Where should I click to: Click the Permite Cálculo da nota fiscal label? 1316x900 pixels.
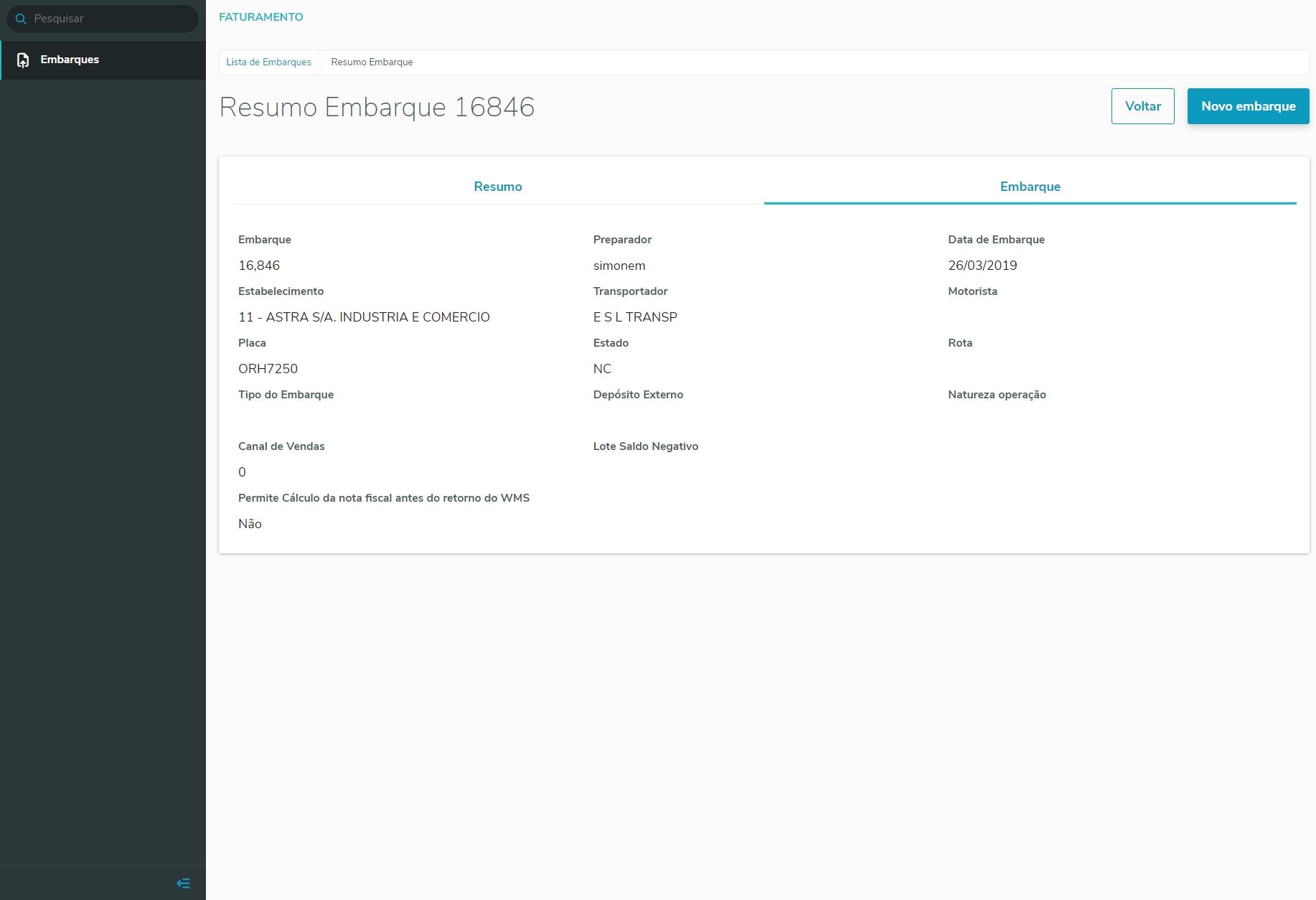coord(384,498)
